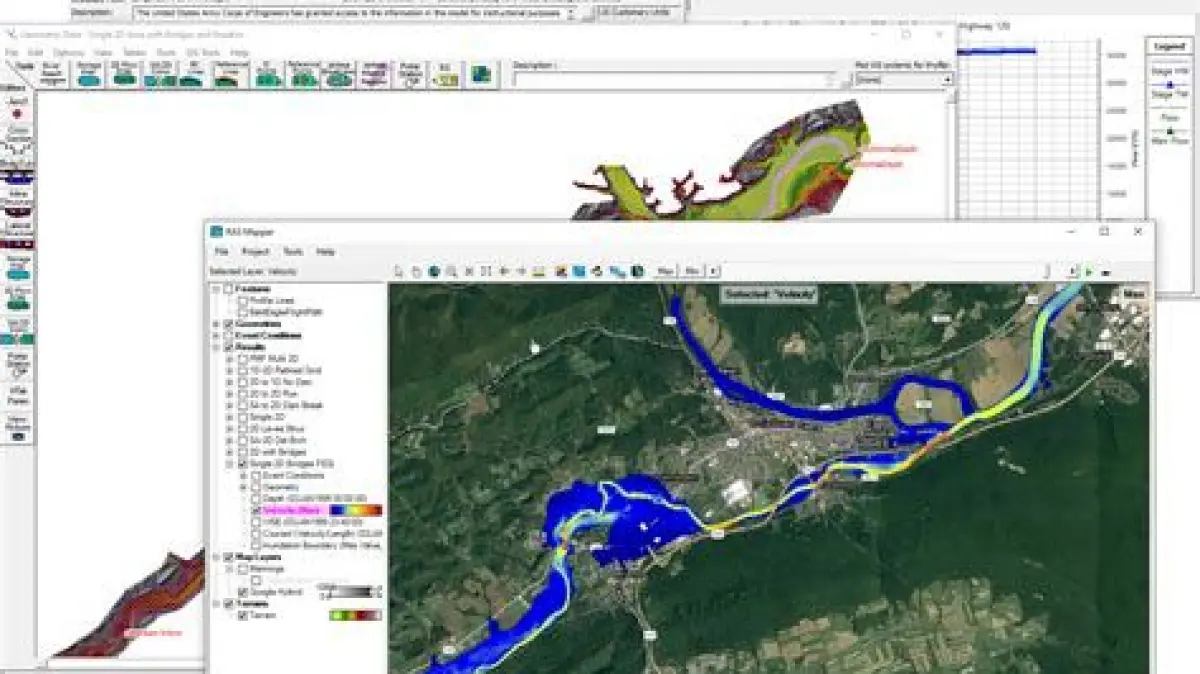The width and height of the screenshot is (1200, 674).
Task: Open the Storage Area tool in Geometry toolbar
Action: click(89, 76)
